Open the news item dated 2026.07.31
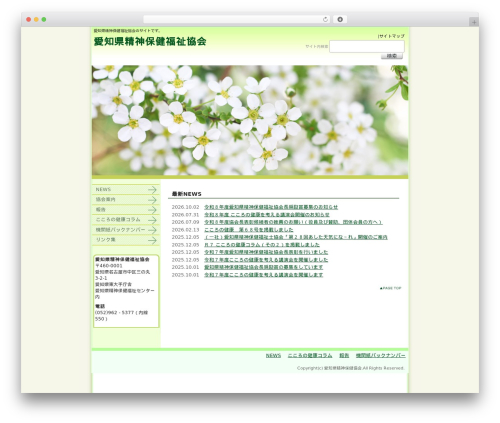 tap(267, 215)
